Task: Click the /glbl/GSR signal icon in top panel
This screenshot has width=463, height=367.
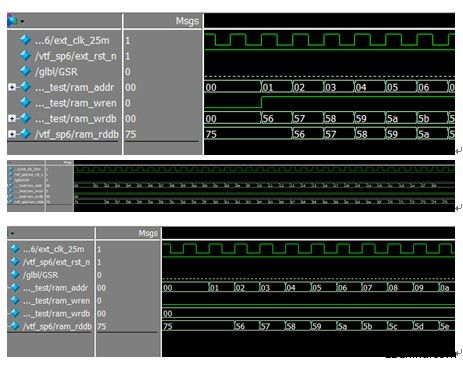Action: [x=25, y=71]
